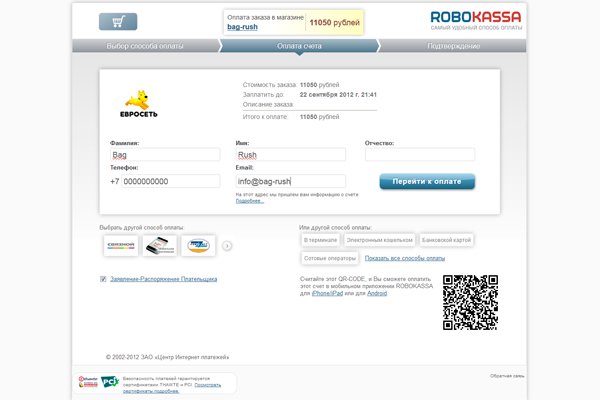
Task: Pick the Банковской картой option
Action: tap(446, 240)
